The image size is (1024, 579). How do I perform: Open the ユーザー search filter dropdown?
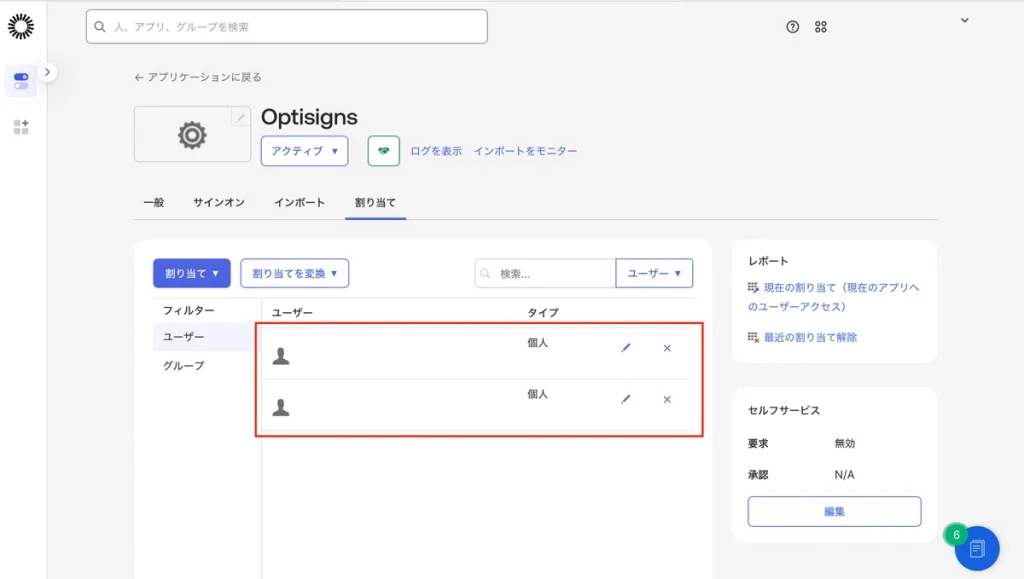pos(654,273)
